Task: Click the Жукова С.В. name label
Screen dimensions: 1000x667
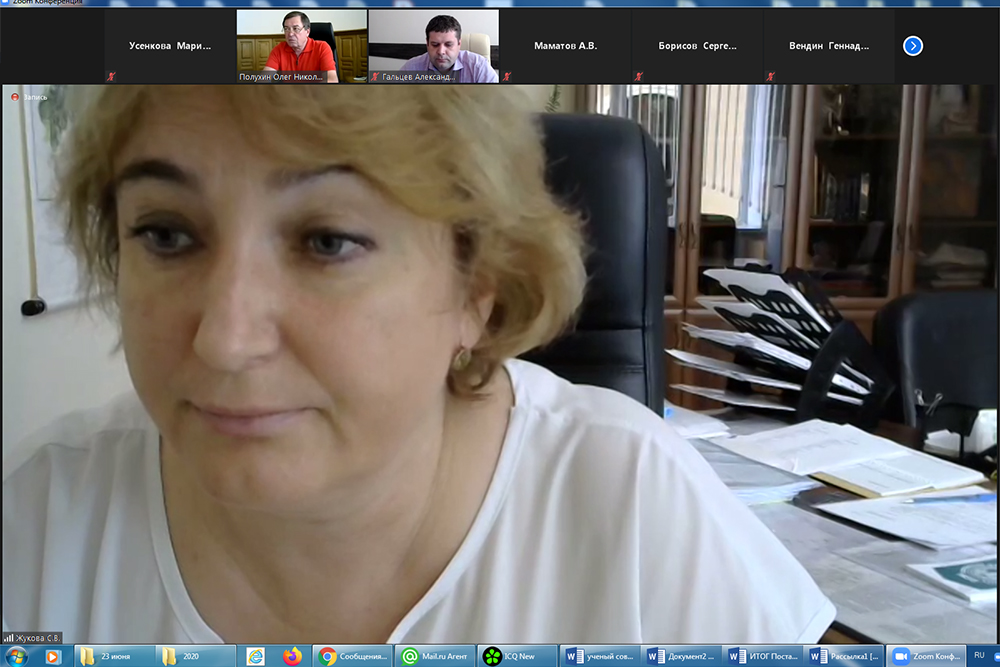Action: click(38, 638)
